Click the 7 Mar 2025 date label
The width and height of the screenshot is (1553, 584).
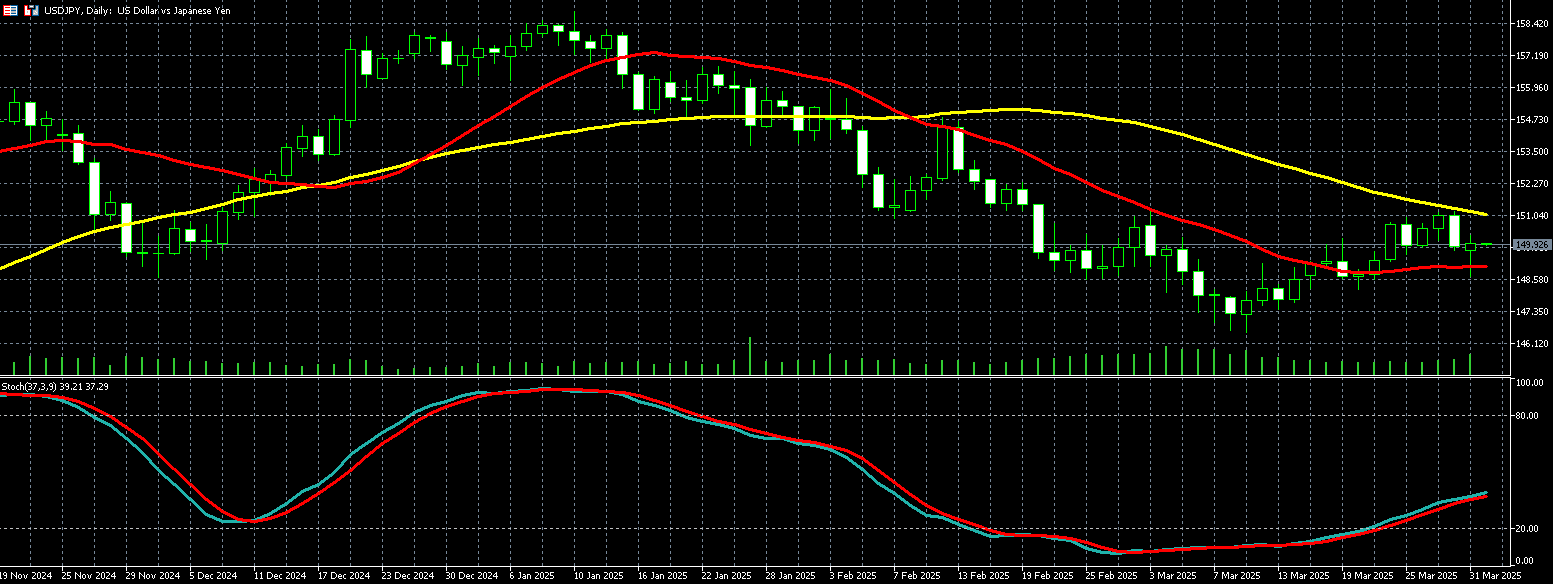(1237, 576)
